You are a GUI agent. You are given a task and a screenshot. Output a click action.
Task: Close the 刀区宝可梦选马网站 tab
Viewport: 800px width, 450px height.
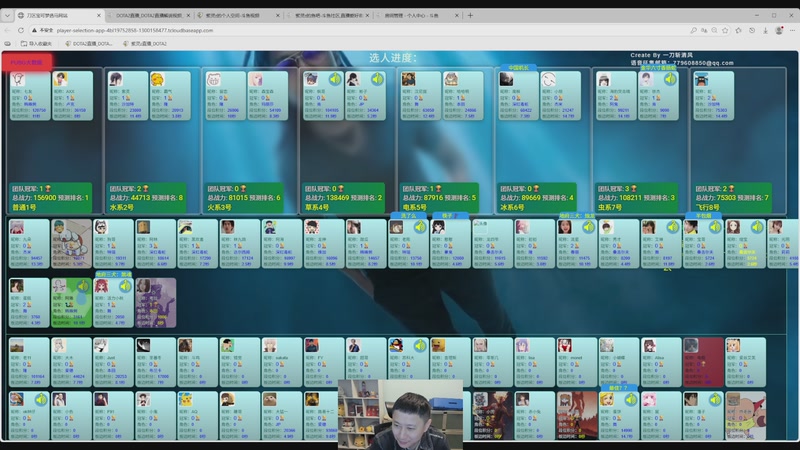(x=98, y=15)
